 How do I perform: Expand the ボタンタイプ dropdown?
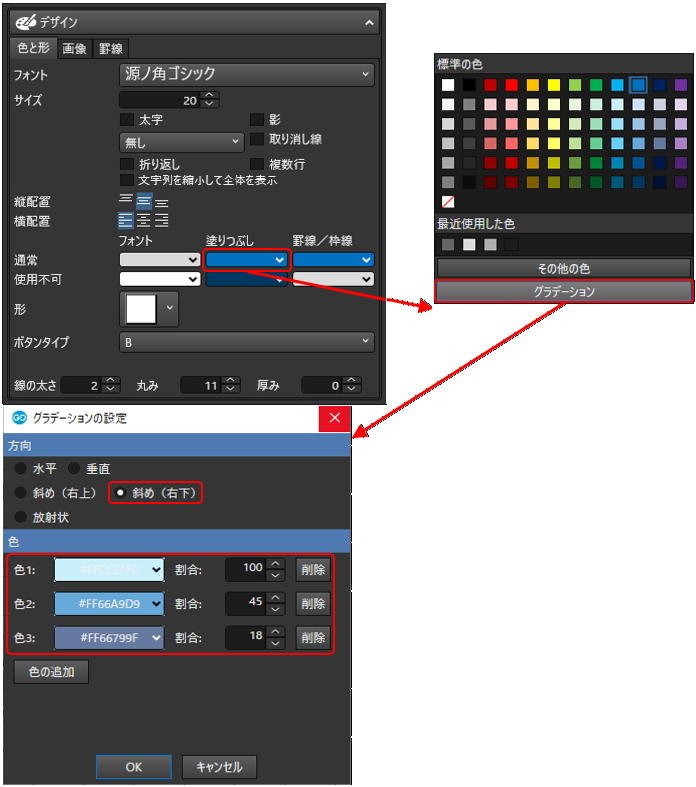point(247,342)
